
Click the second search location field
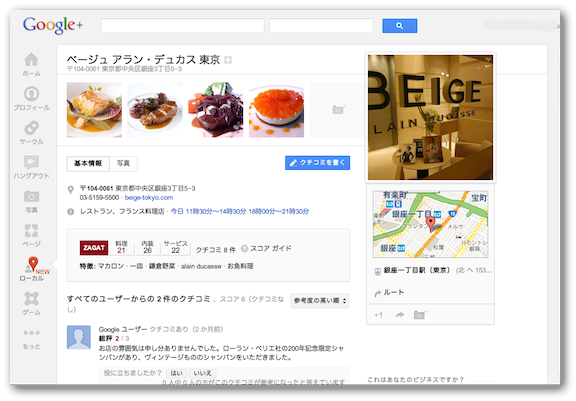pyautogui.click(x=321, y=26)
